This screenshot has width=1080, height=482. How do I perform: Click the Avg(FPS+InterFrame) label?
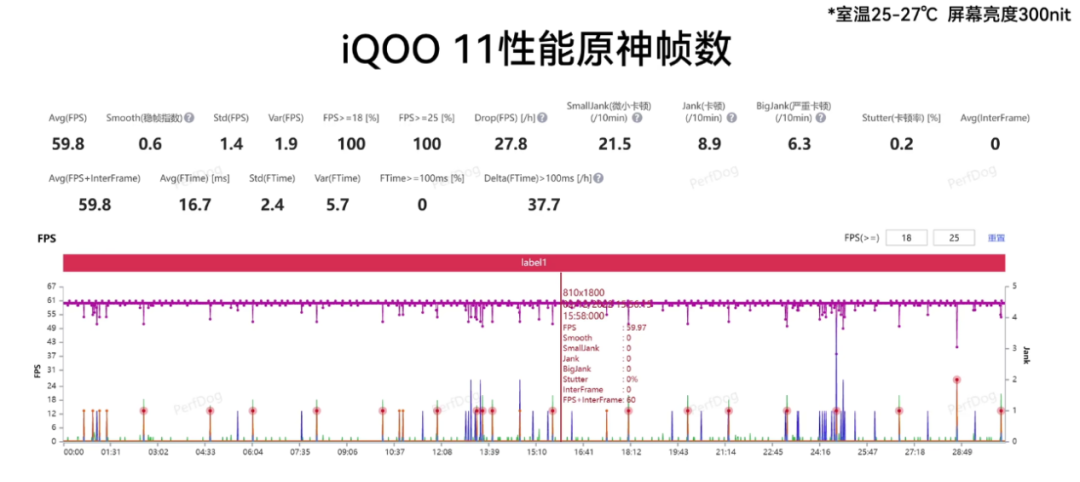tap(94, 178)
